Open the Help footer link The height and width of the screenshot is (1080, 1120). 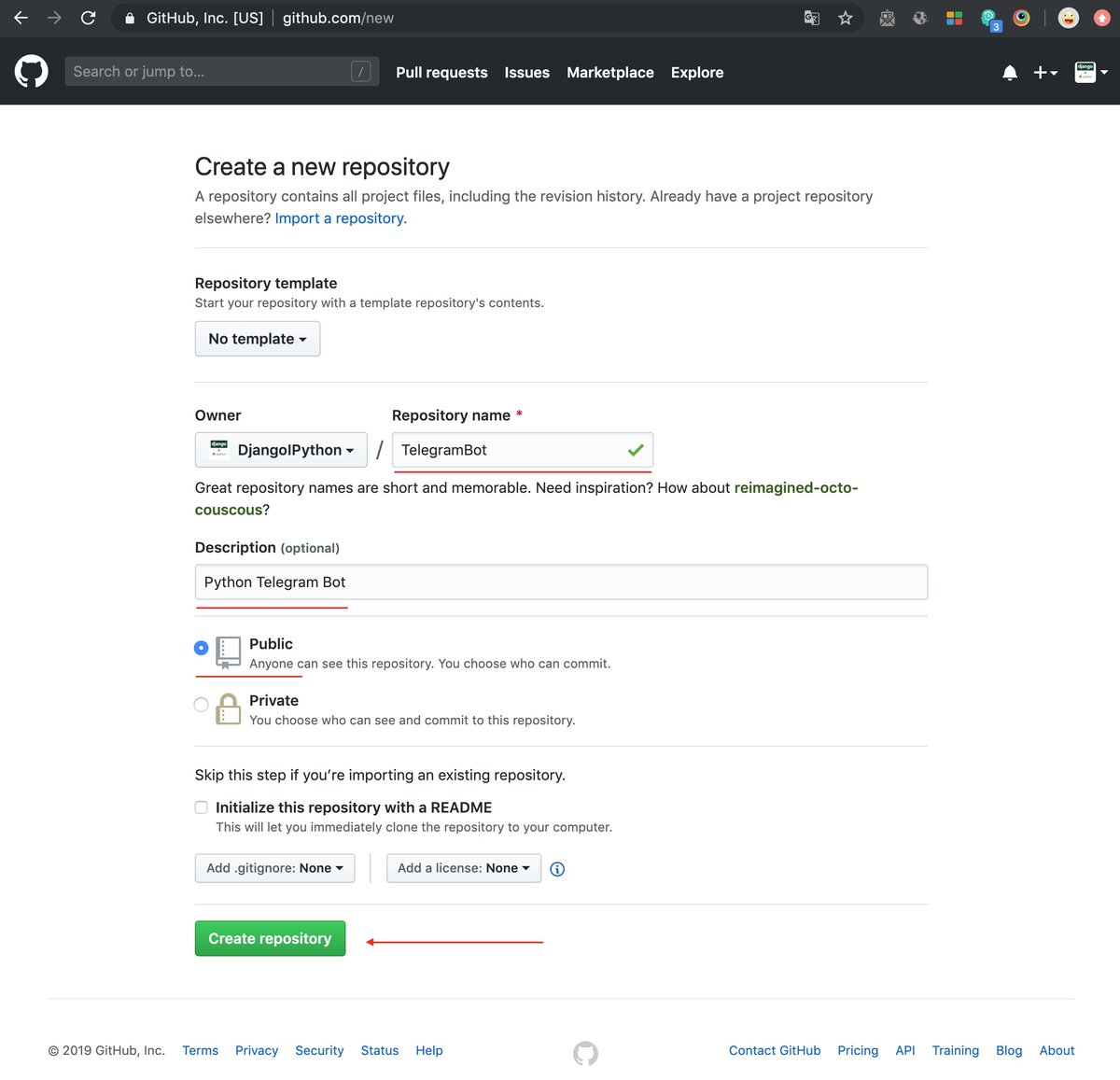click(429, 1050)
